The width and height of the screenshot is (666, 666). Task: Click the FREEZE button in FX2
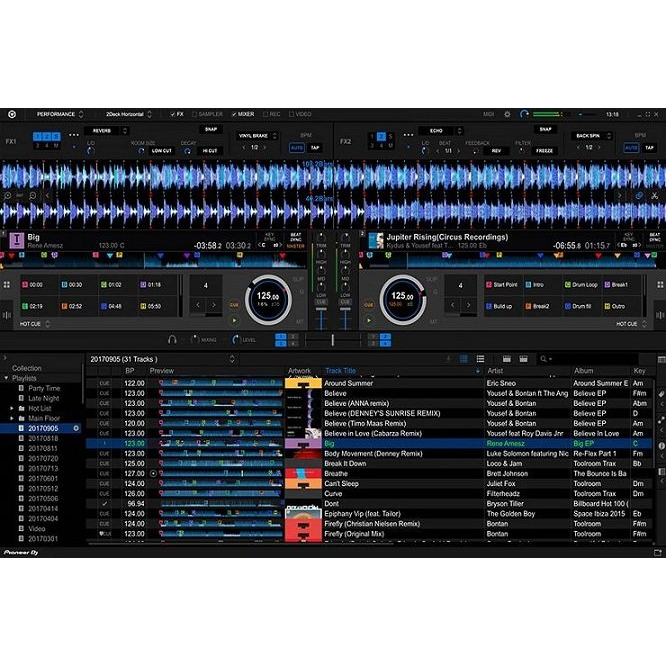pyautogui.click(x=544, y=150)
